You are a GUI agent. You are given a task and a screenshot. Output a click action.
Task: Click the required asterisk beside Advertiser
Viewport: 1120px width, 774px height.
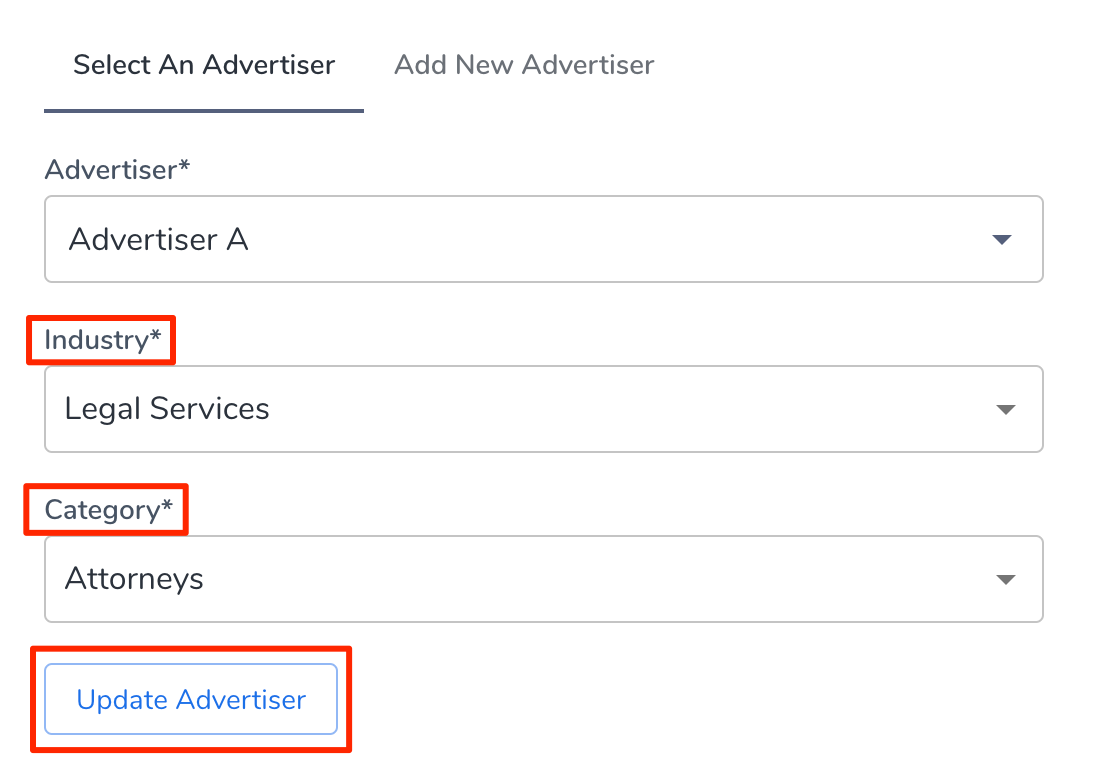(x=184, y=166)
